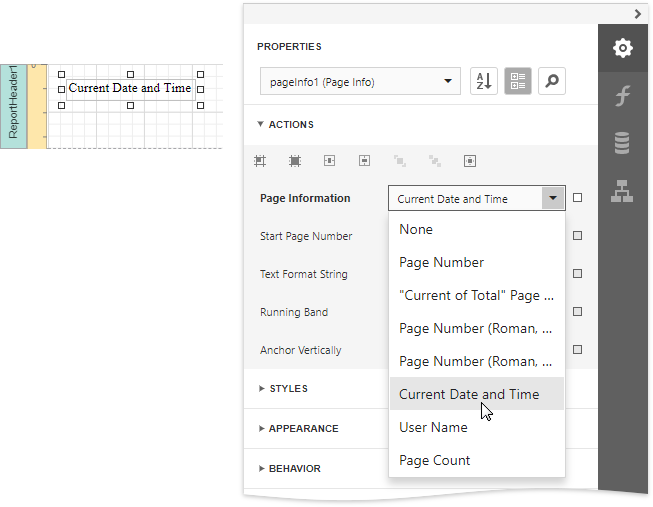Click the search properties magnifier icon
653x507 pixels.
coord(551,82)
